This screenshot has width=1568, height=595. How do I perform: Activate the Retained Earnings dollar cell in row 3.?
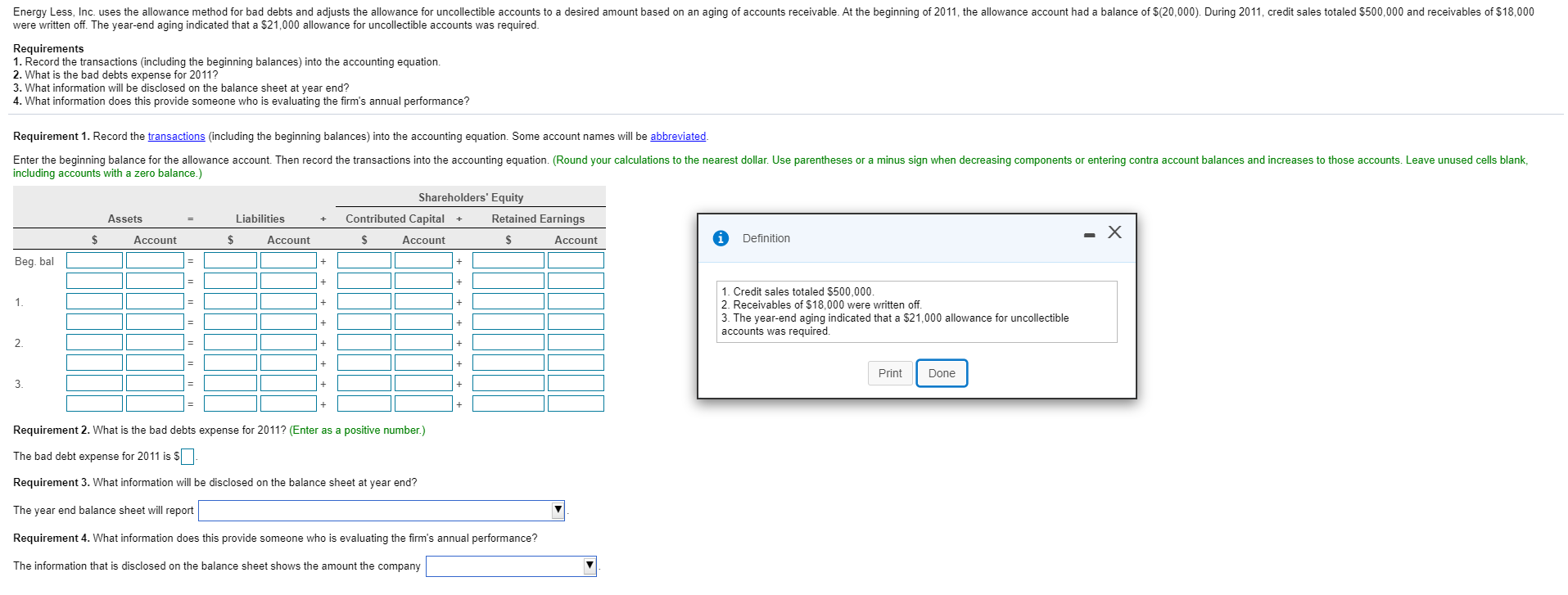[x=508, y=383]
